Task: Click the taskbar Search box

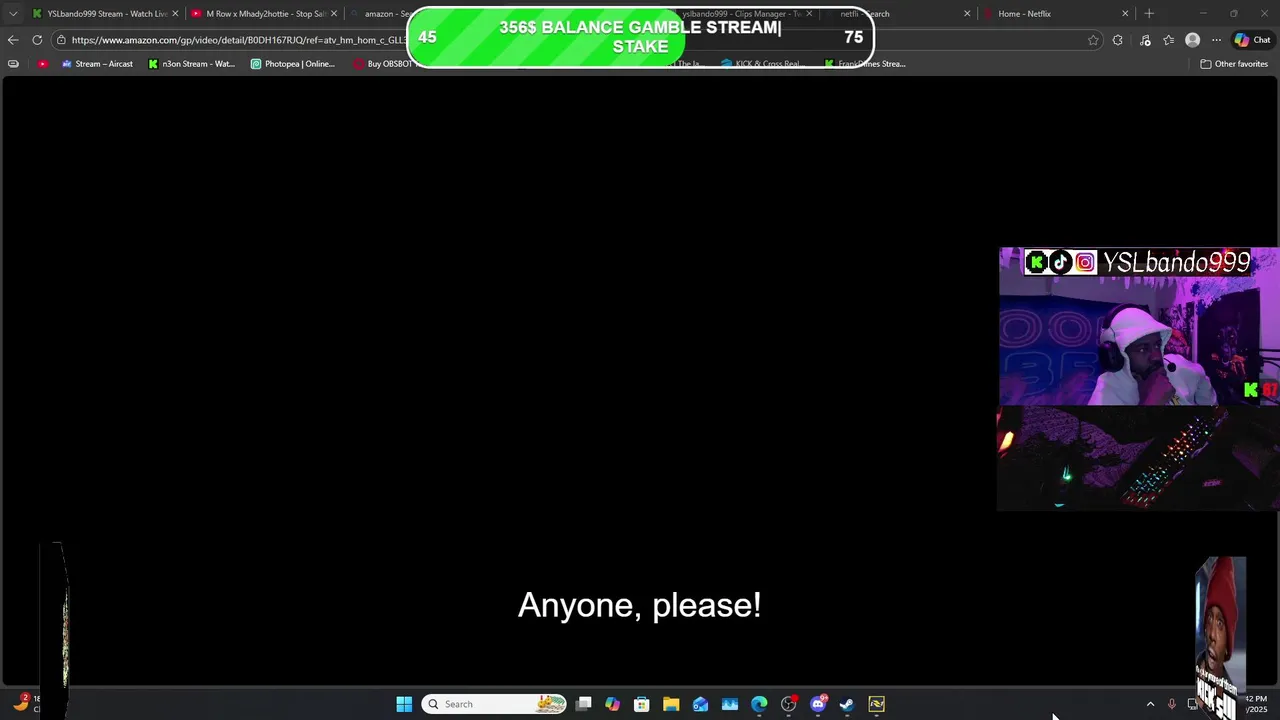Action: (x=494, y=704)
